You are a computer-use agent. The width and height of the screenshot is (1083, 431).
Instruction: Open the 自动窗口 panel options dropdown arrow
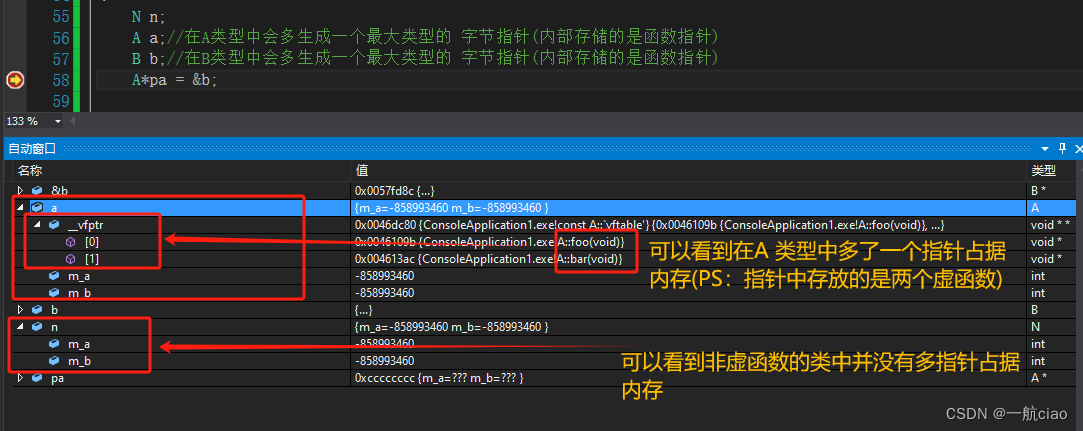1046,149
